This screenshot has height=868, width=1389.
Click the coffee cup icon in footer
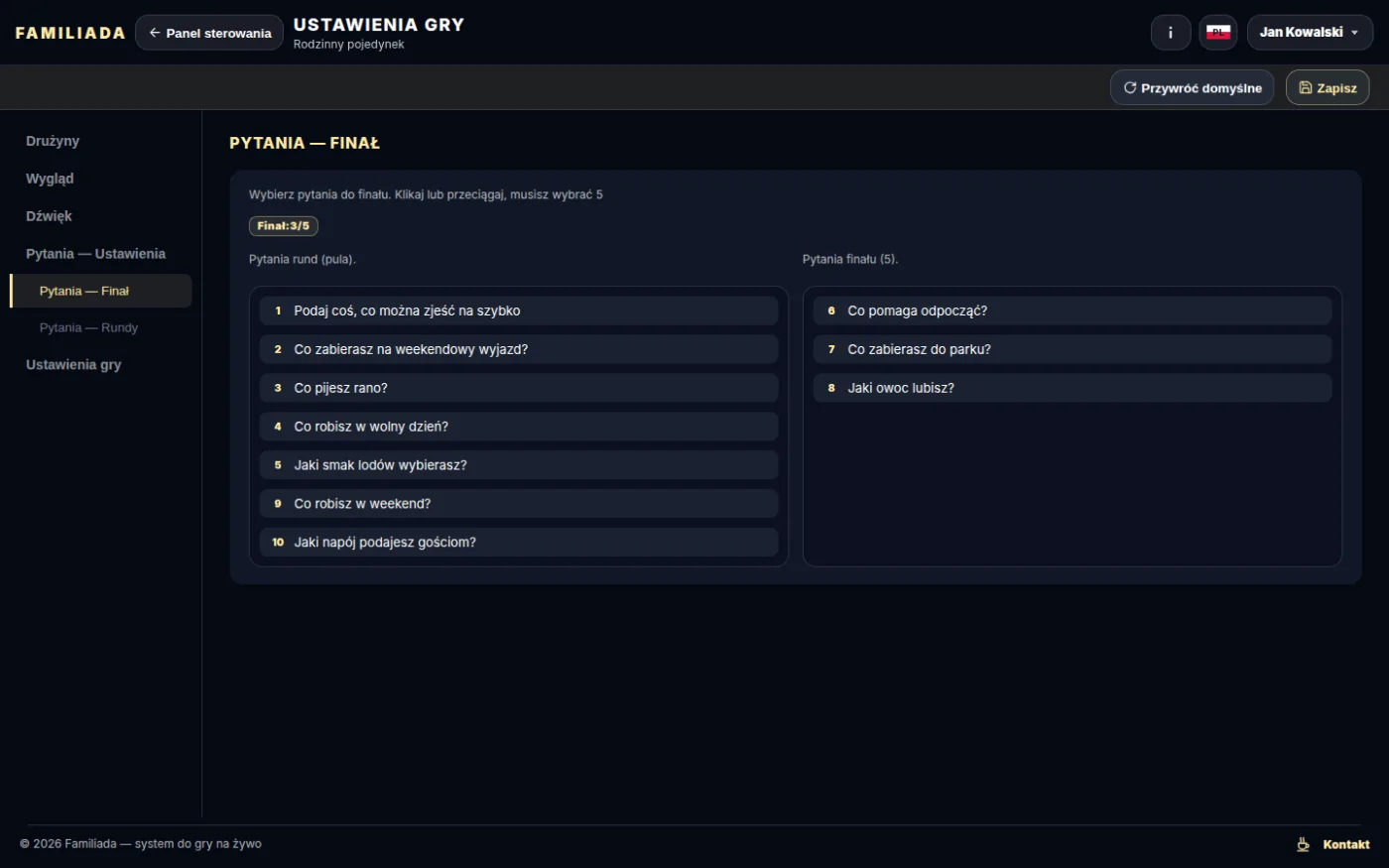pos(1303,844)
